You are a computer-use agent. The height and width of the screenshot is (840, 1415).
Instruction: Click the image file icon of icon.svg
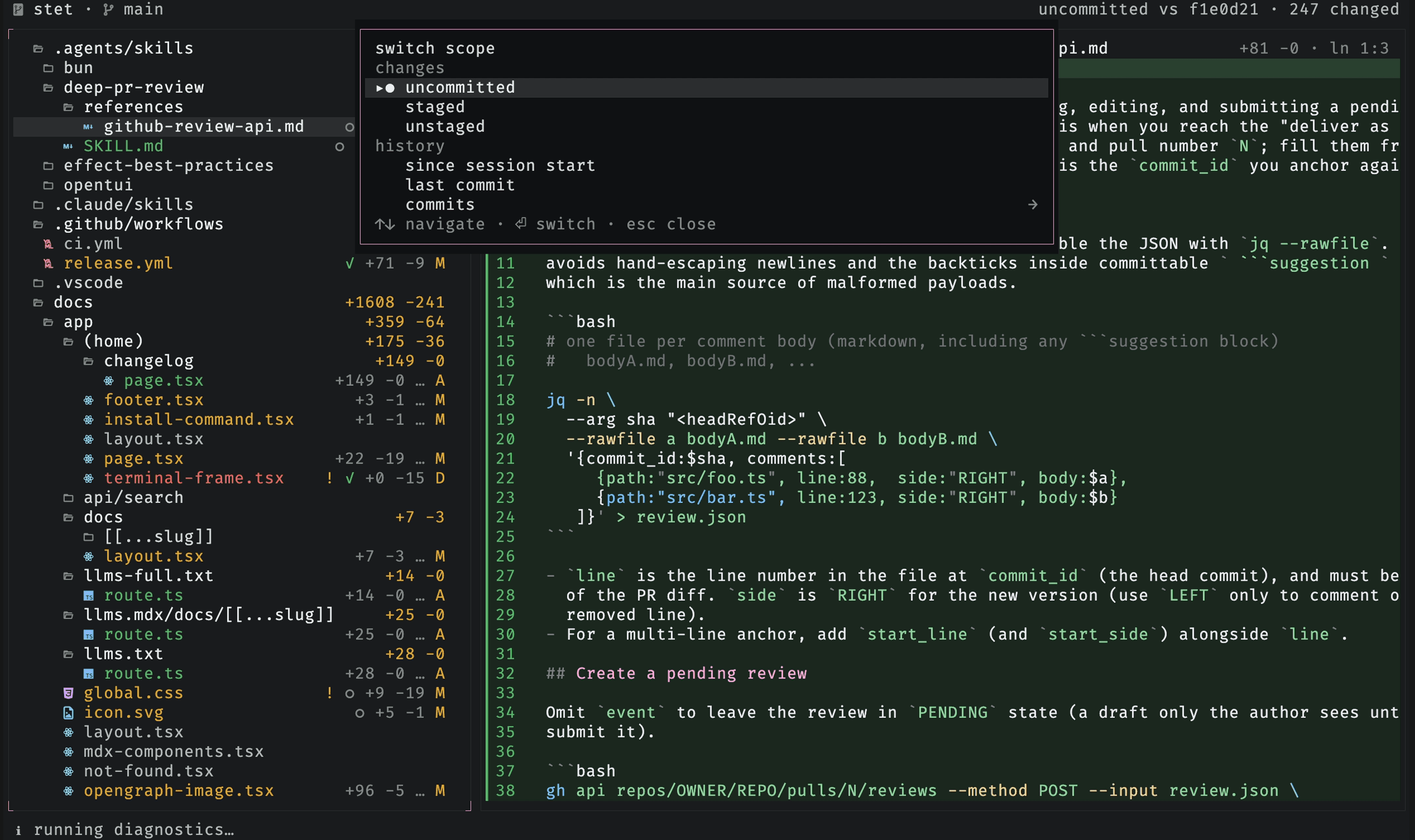(x=69, y=713)
